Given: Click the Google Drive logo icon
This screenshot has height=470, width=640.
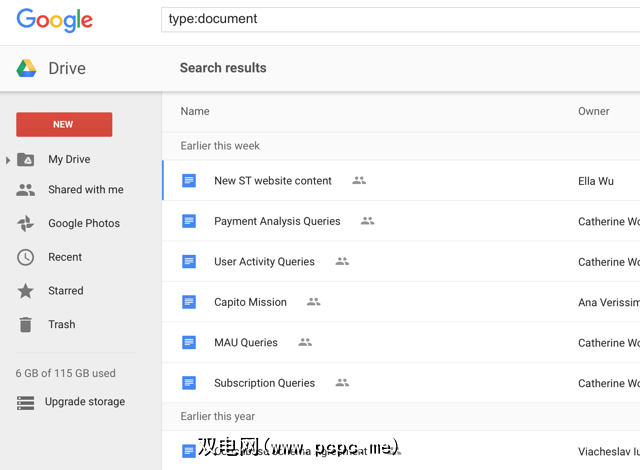Looking at the screenshot, I should [26, 68].
